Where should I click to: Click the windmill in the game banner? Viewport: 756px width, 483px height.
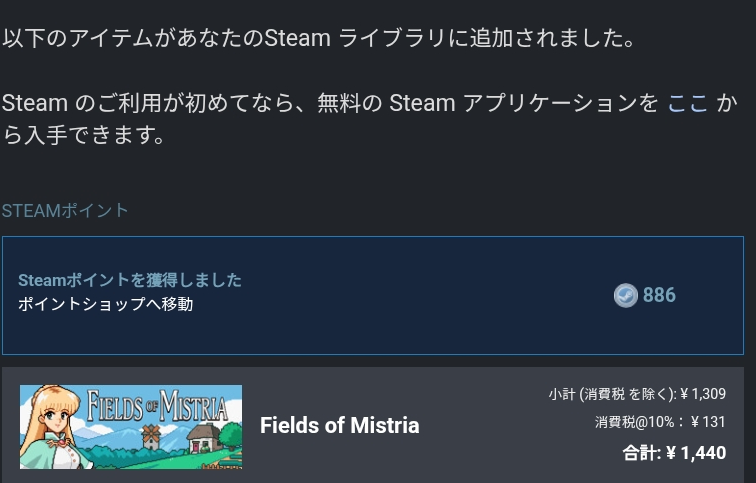[150, 436]
